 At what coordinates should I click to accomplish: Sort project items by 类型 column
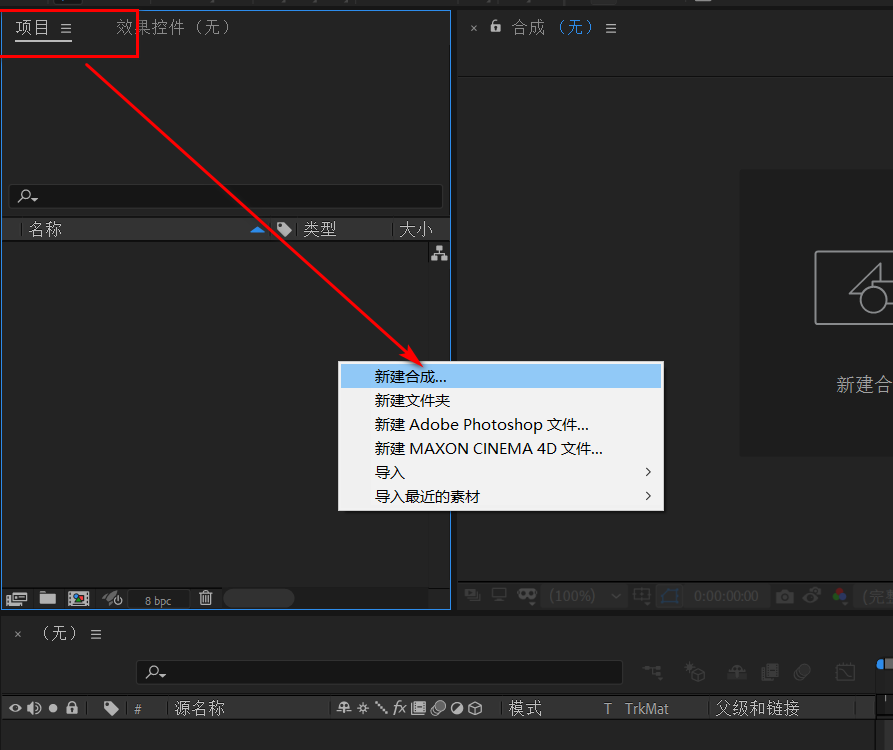[x=319, y=229]
